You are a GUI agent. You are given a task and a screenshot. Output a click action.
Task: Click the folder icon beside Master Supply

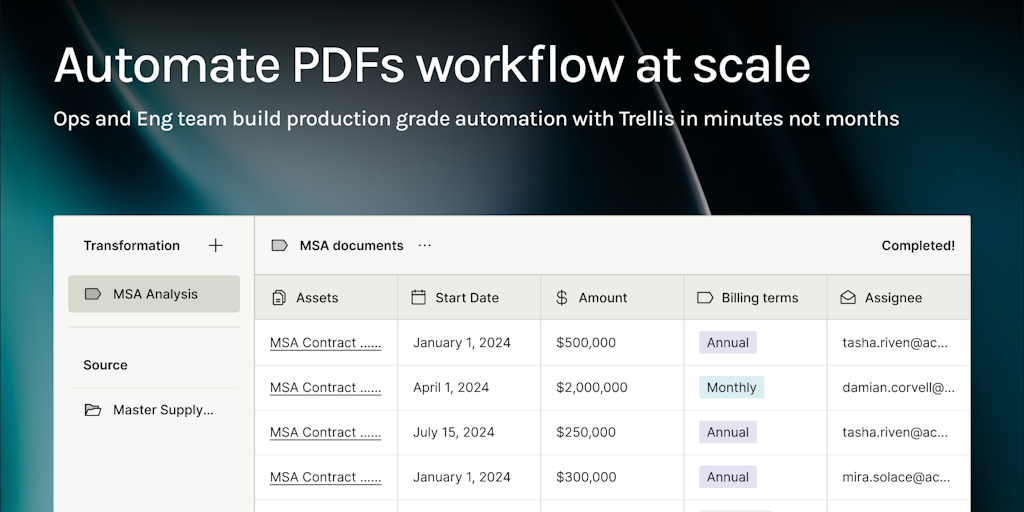point(93,410)
